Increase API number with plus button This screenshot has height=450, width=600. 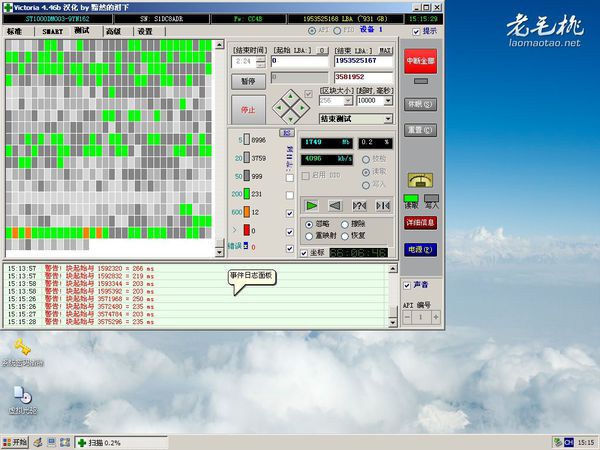[435, 317]
